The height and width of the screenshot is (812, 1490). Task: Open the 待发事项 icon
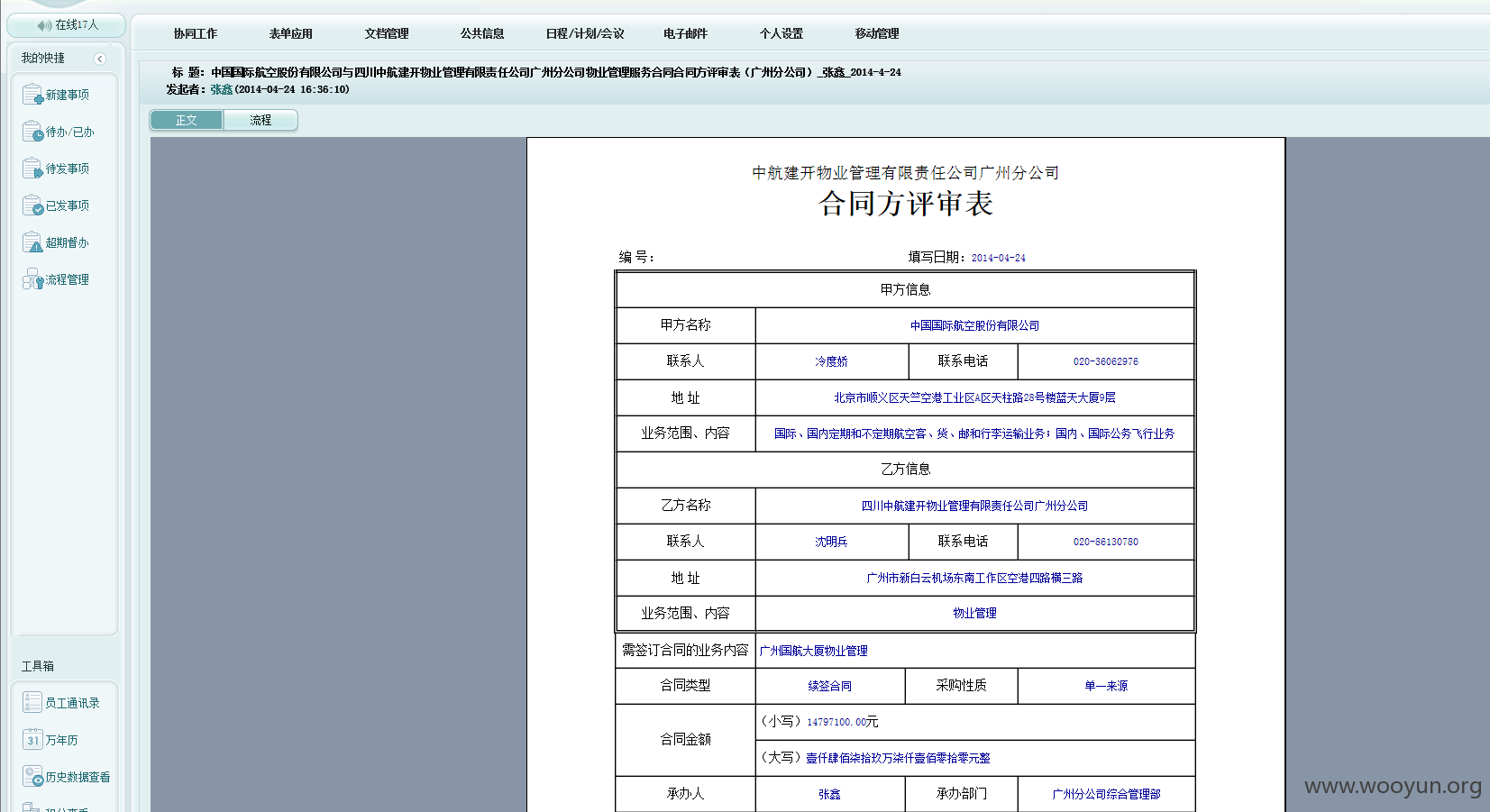pos(32,169)
